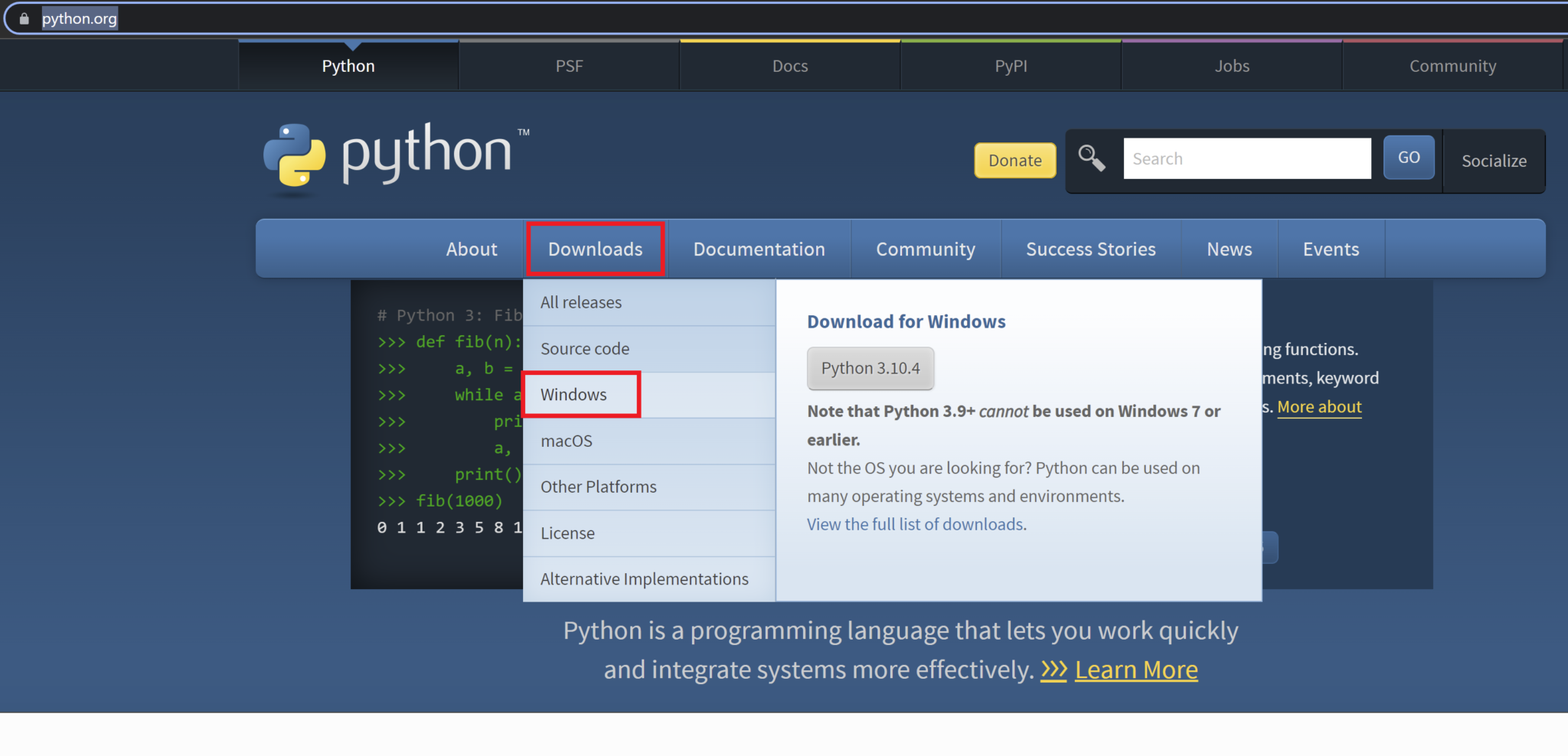The width and height of the screenshot is (1568, 756).
Task: Select Windows from the Downloads dropdown
Action: [x=573, y=394]
